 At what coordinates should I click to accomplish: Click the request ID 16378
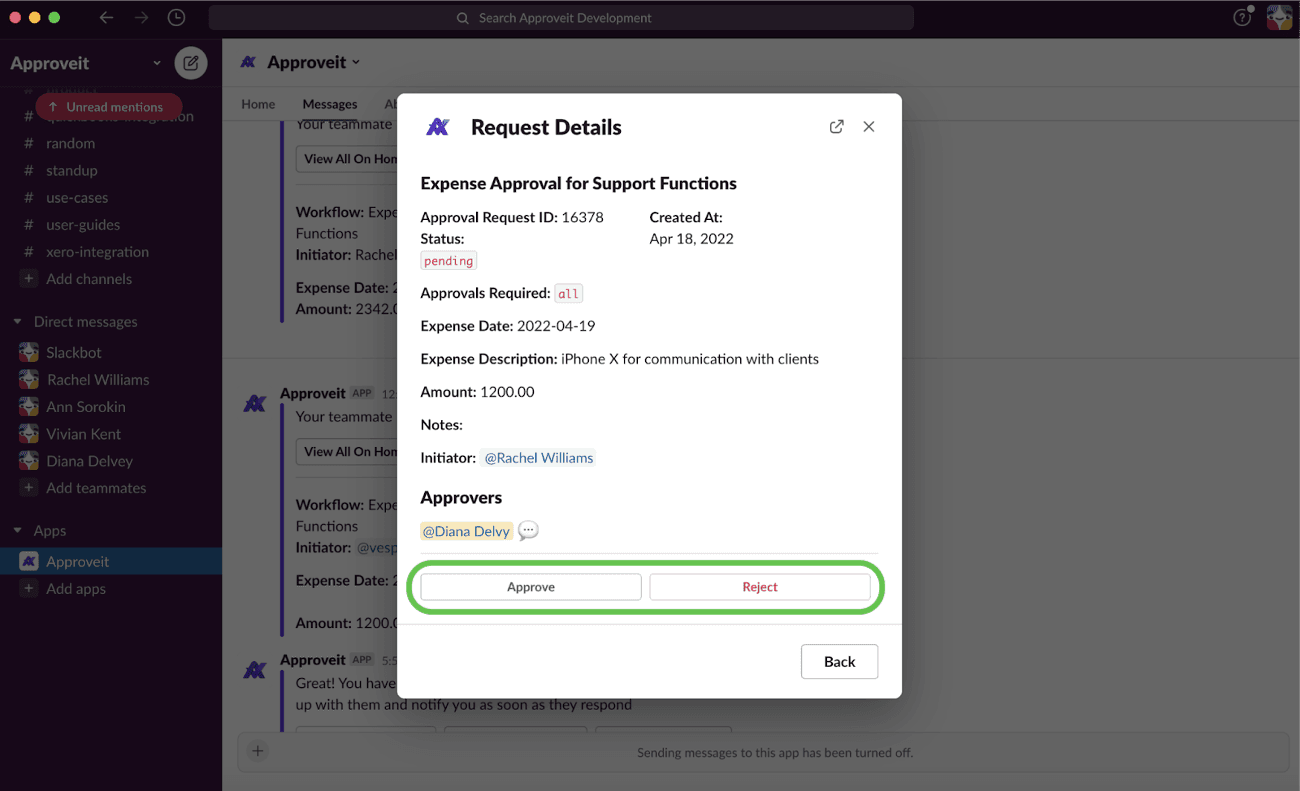point(583,217)
